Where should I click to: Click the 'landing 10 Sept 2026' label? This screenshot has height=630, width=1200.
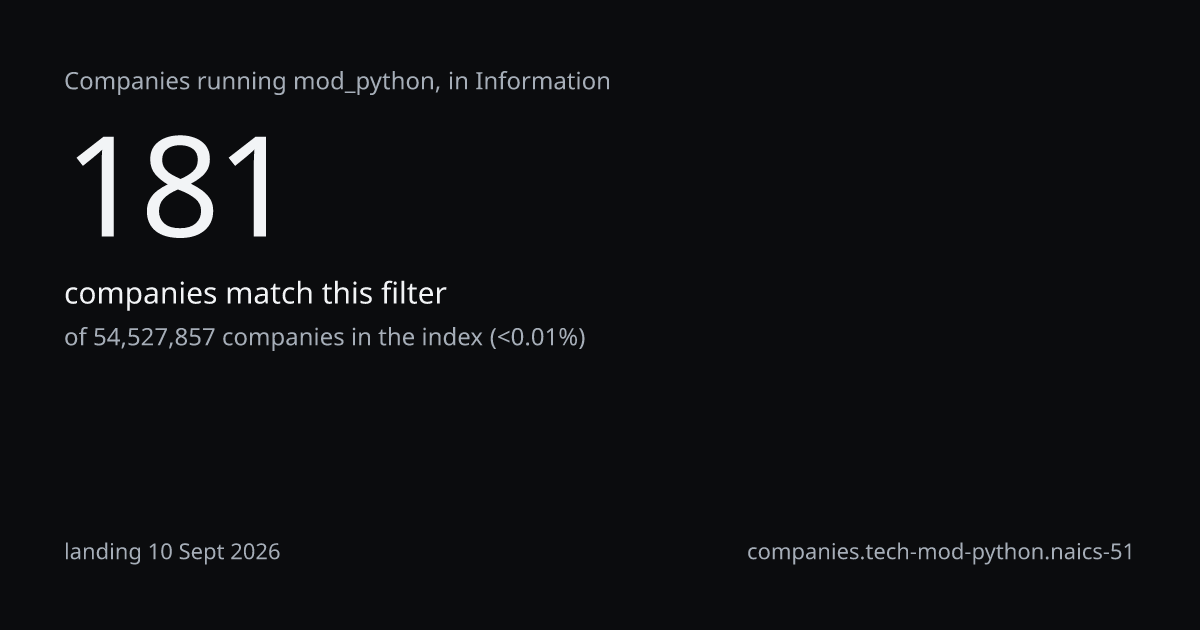172,551
